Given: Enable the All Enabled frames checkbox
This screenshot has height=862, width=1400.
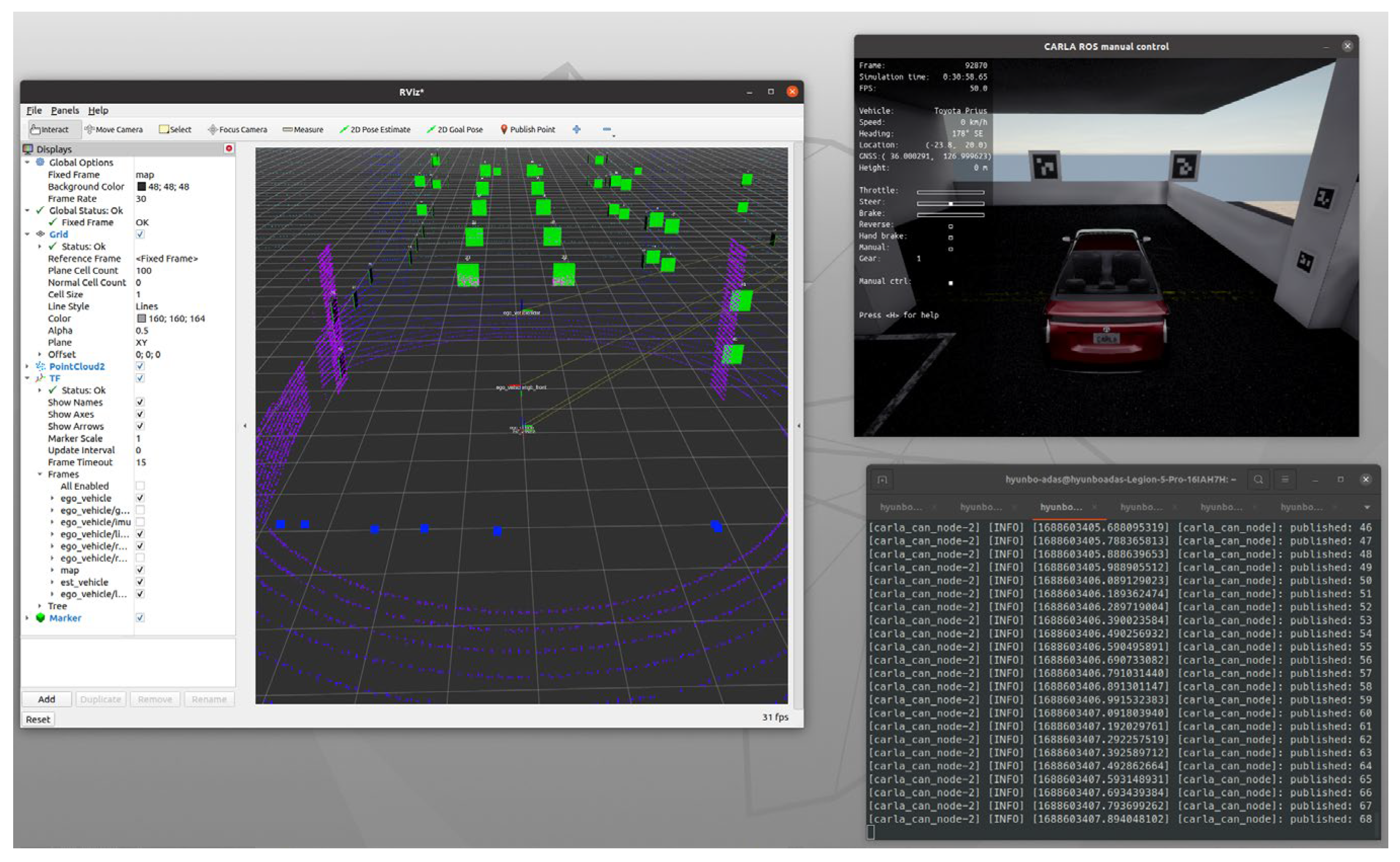Looking at the screenshot, I should coord(140,486).
